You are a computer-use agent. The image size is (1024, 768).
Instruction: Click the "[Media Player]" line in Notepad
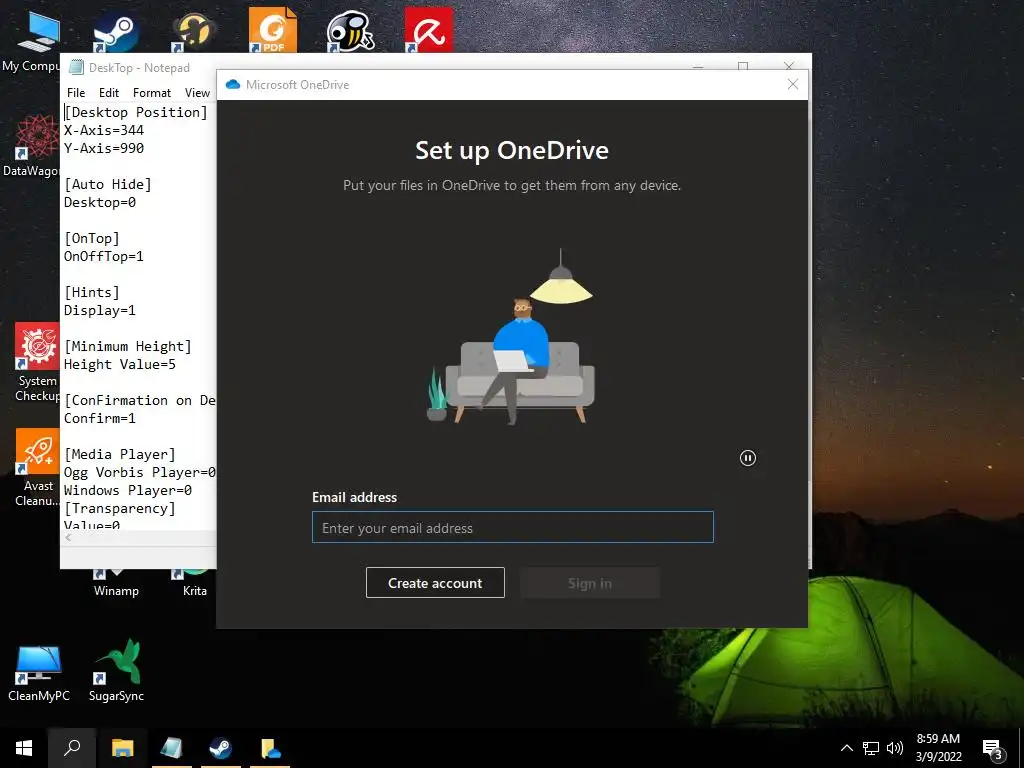tap(120, 455)
